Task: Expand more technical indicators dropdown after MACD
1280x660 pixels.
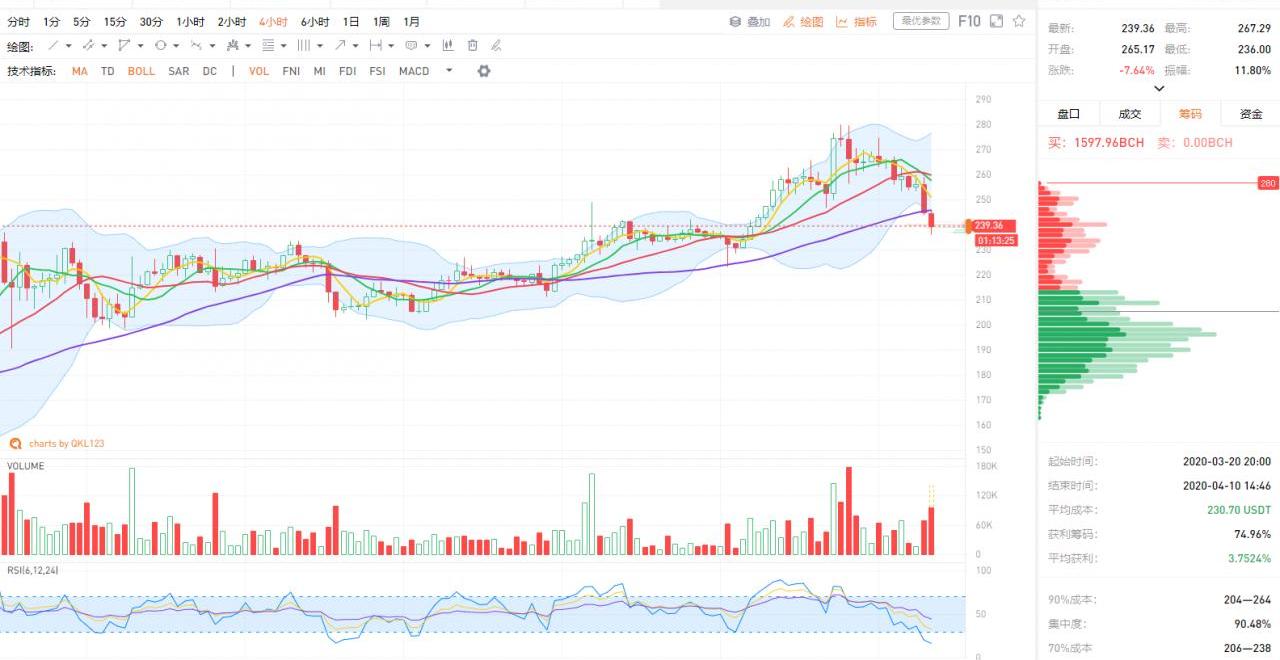Action: pyautogui.click(x=449, y=71)
